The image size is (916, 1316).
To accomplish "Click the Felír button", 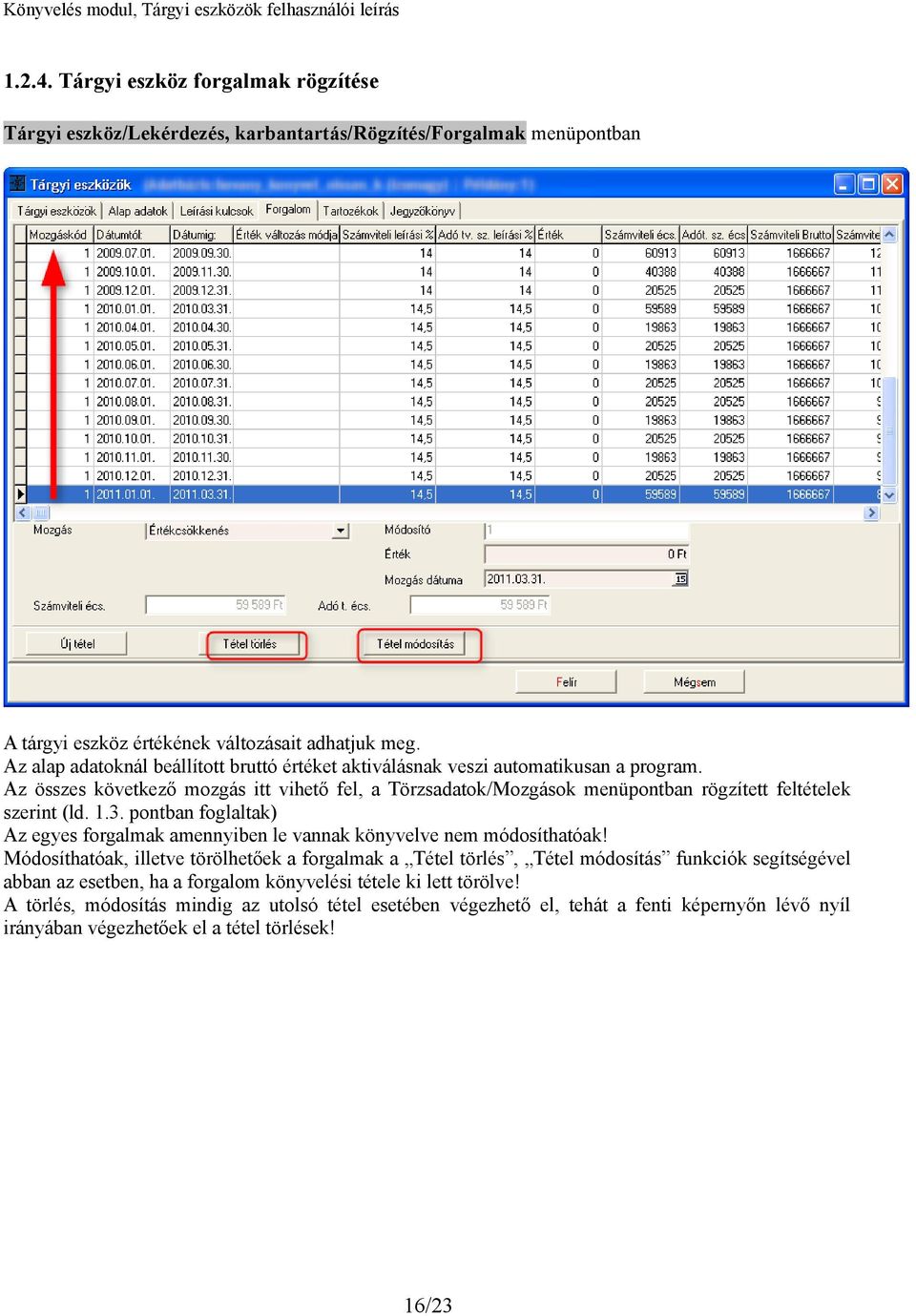I will click(566, 682).
